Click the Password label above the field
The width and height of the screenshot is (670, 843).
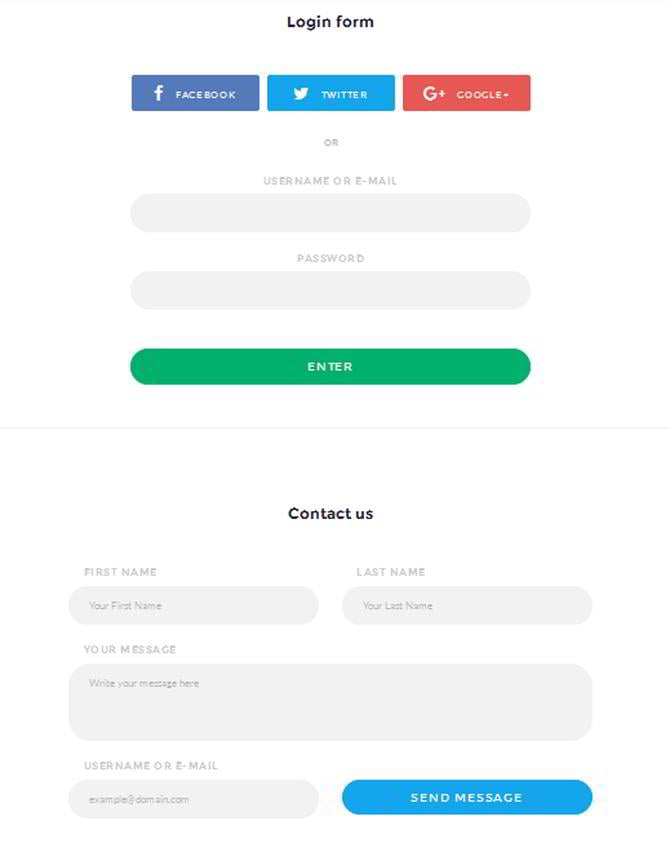[x=331, y=259]
